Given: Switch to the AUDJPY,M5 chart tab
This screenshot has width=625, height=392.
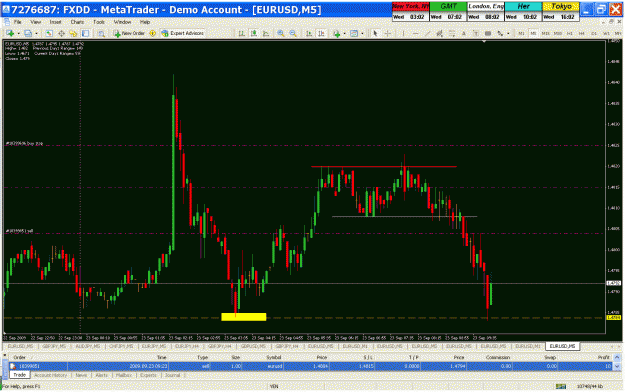Looking at the screenshot, I should point(88,346).
